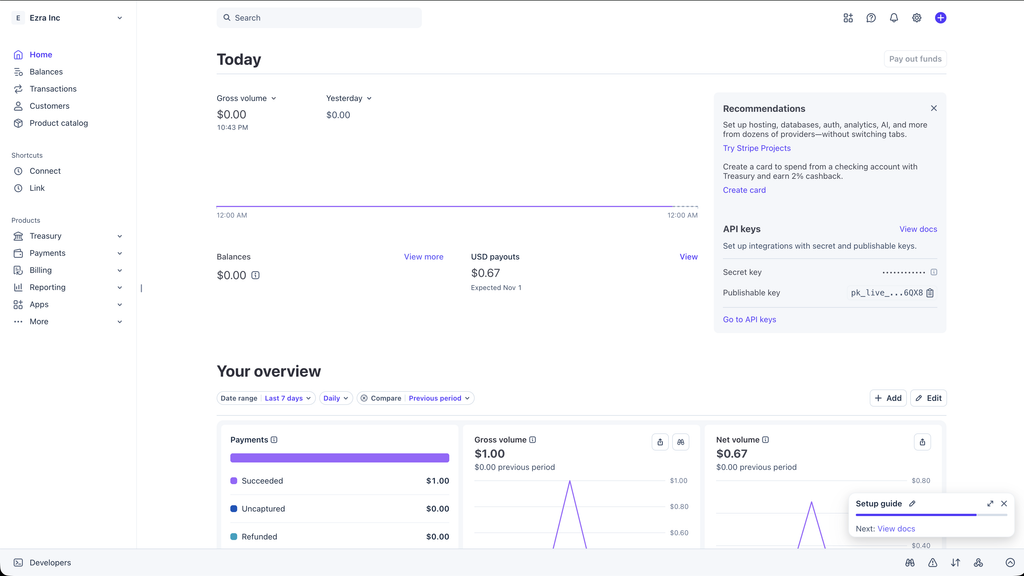Copy the publishable key with clipboard icon
1024x576 pixels.
(930, 293)
